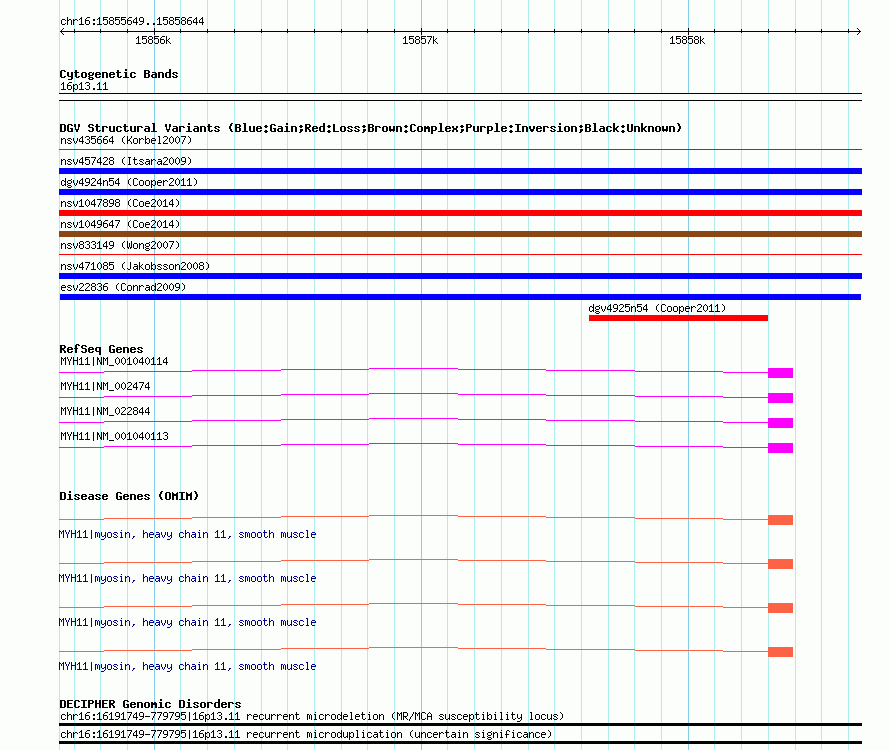Image resolution: width=890 pixels, height=750 pixels.
Task: Open variant nsv457428 (Itsara2009) label
Action: (x=126, y=161)
